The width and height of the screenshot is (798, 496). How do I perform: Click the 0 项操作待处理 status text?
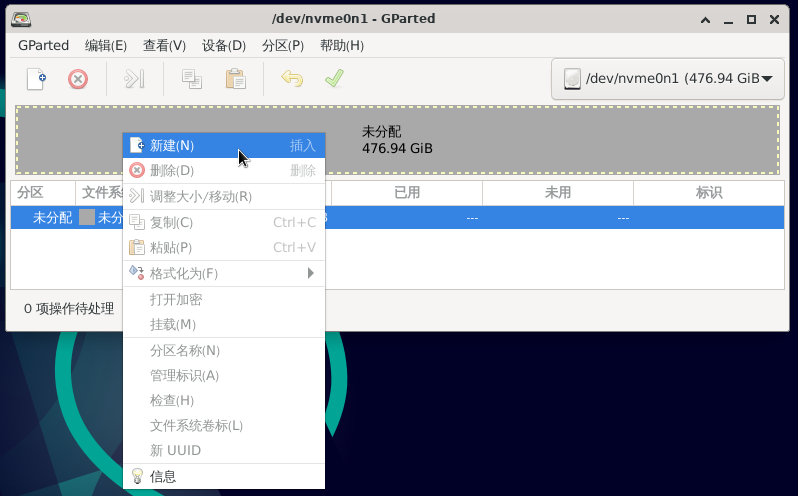(x=69, y=308)
